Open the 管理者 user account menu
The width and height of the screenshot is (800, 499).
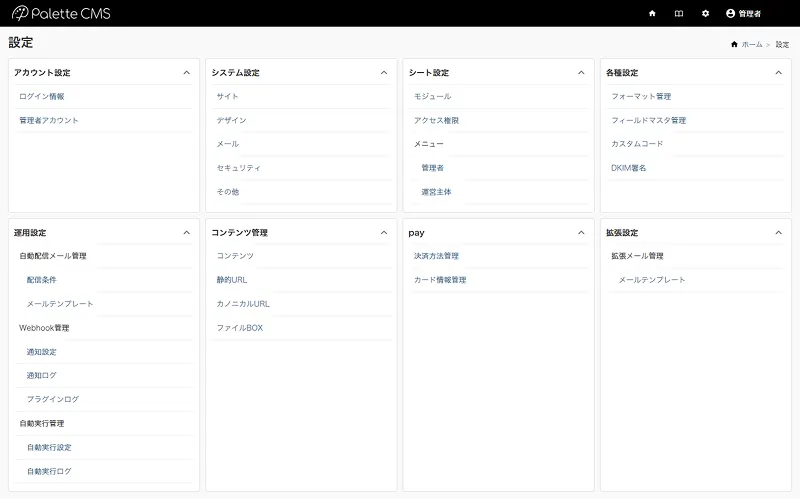(x=743, y=14)
